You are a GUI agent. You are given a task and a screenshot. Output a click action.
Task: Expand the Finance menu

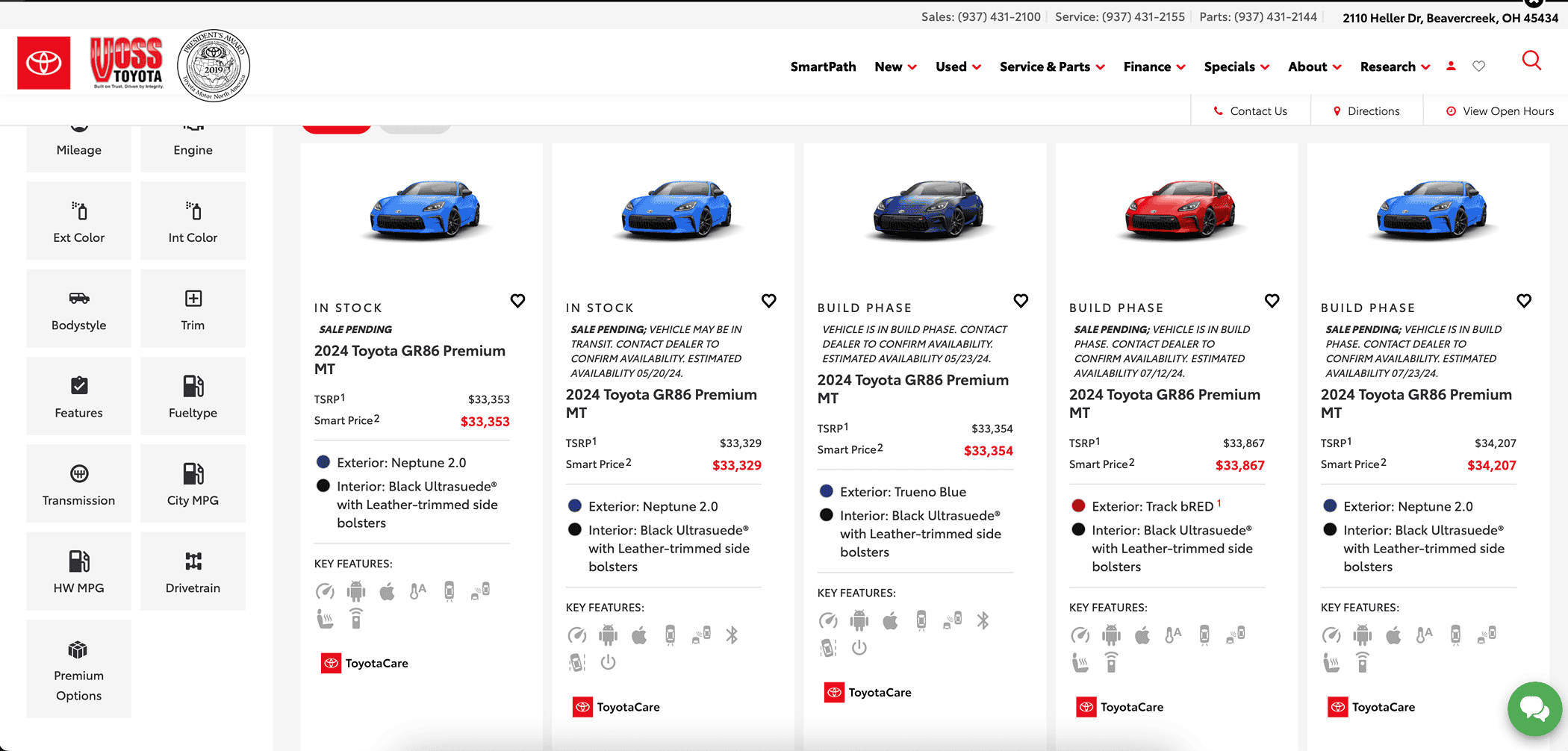pyautogui.click(x=1154, y=66)
